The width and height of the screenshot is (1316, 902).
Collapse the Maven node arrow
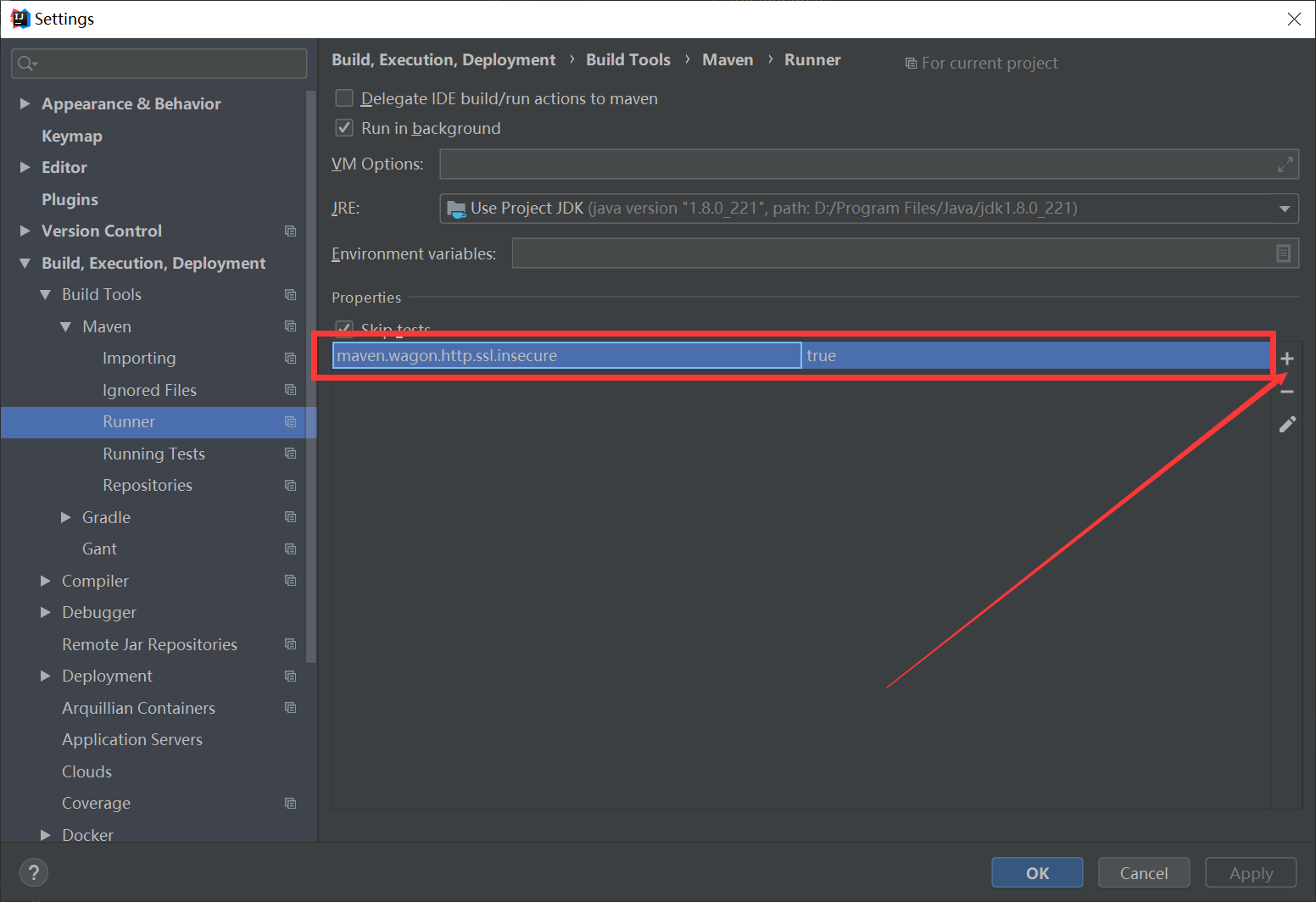click(x=66, y=327)
